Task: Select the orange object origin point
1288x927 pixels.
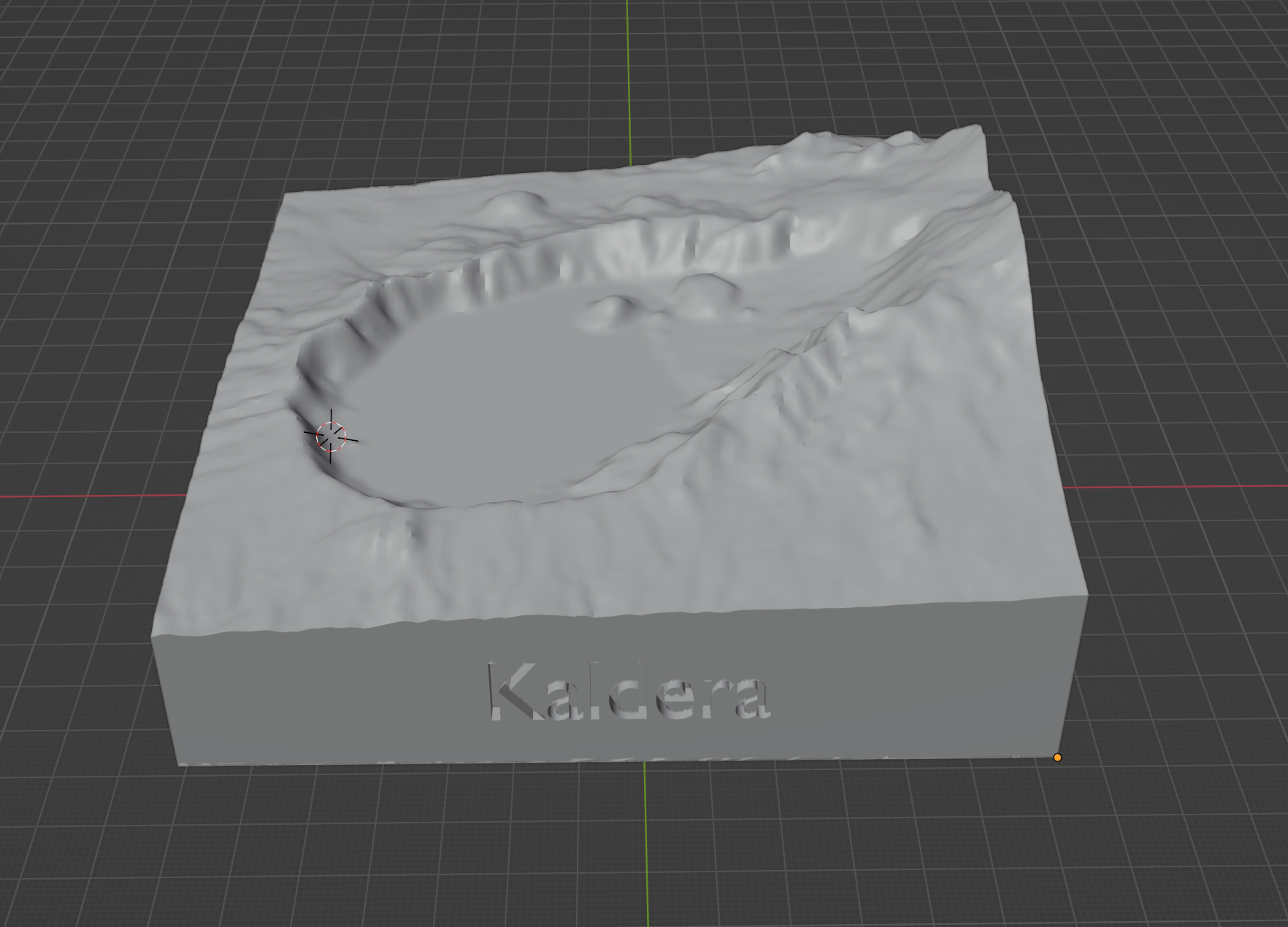Action: pos(1057,758)
